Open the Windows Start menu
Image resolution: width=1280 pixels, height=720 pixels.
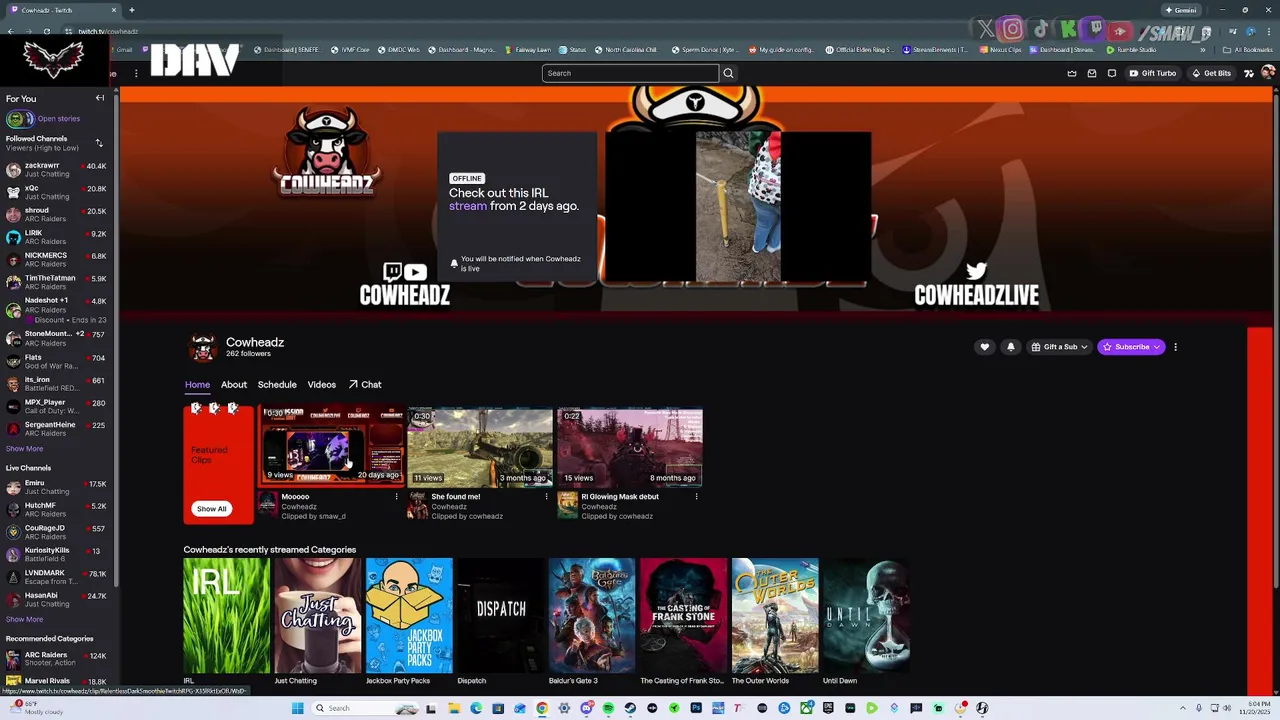(298, 708)
